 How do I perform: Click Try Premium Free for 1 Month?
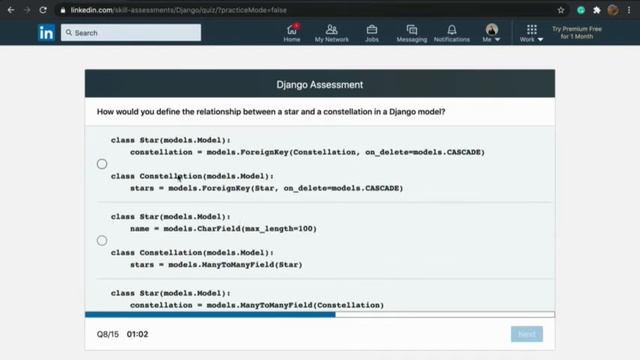[x=577, y=33]
